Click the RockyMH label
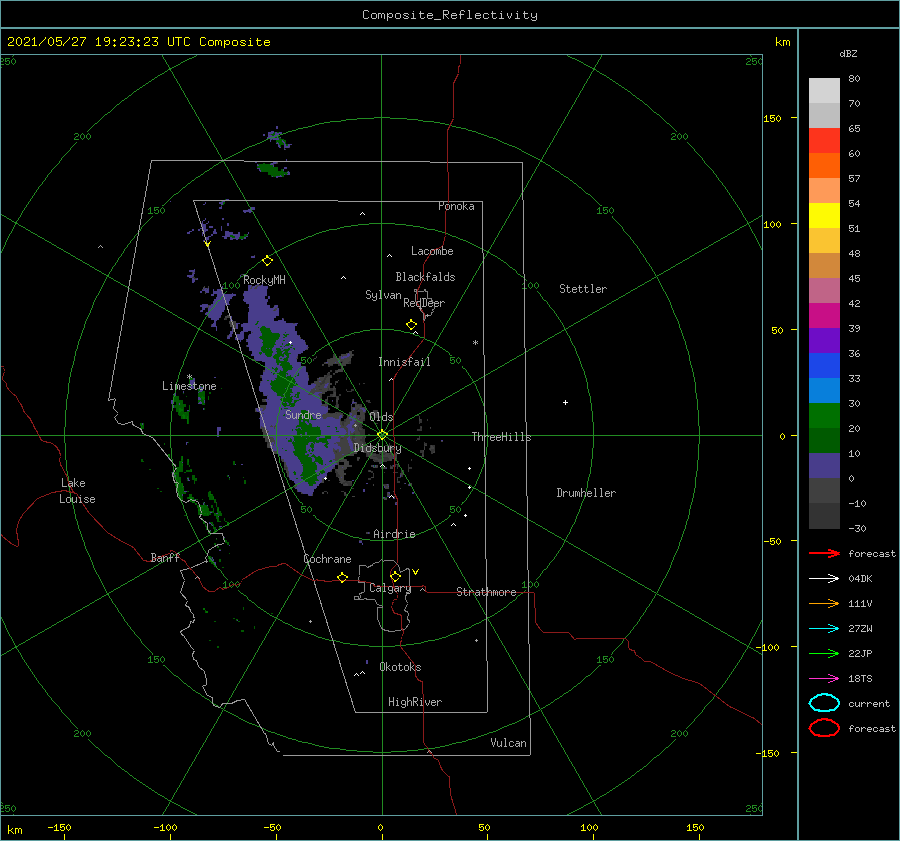Image resolution: width=900 pixels, height=841 pixels. pos(264,280)
